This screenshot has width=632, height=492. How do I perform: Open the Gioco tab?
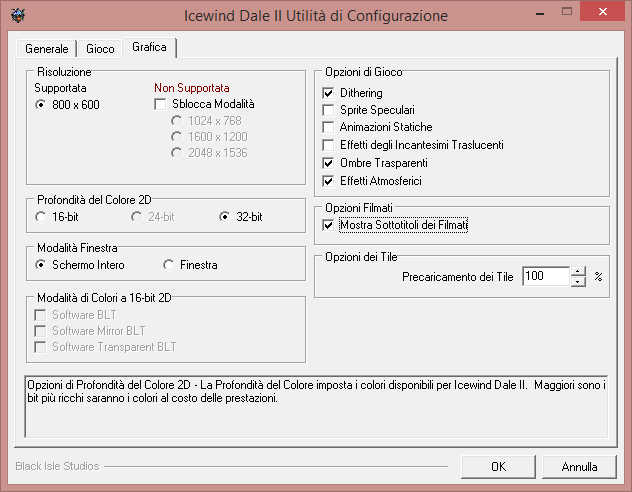click(100, 49)
